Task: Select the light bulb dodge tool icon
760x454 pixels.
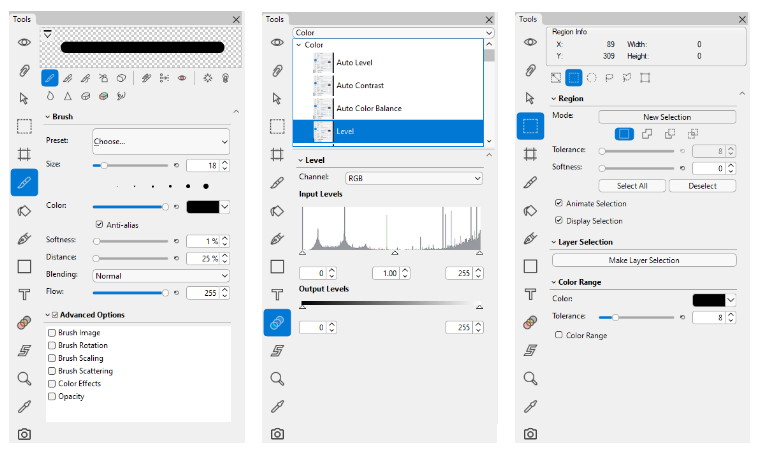Action: [x=225, y=78]
